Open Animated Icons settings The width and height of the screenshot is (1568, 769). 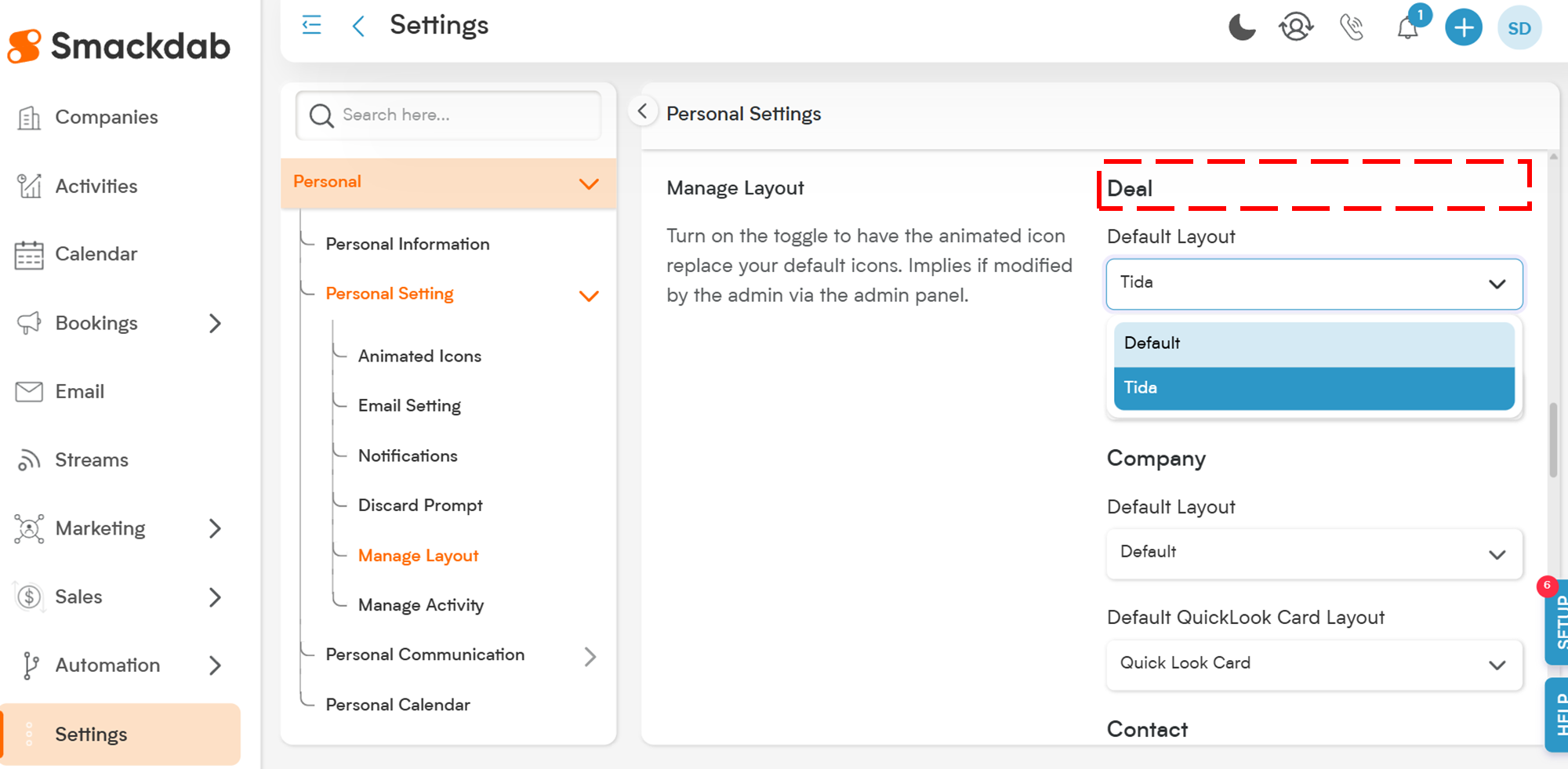tap(419, 357)
